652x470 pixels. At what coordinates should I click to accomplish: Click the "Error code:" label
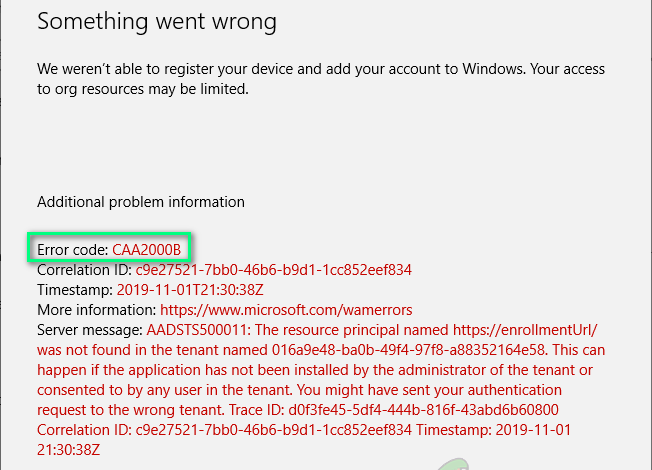coord(73,248)
